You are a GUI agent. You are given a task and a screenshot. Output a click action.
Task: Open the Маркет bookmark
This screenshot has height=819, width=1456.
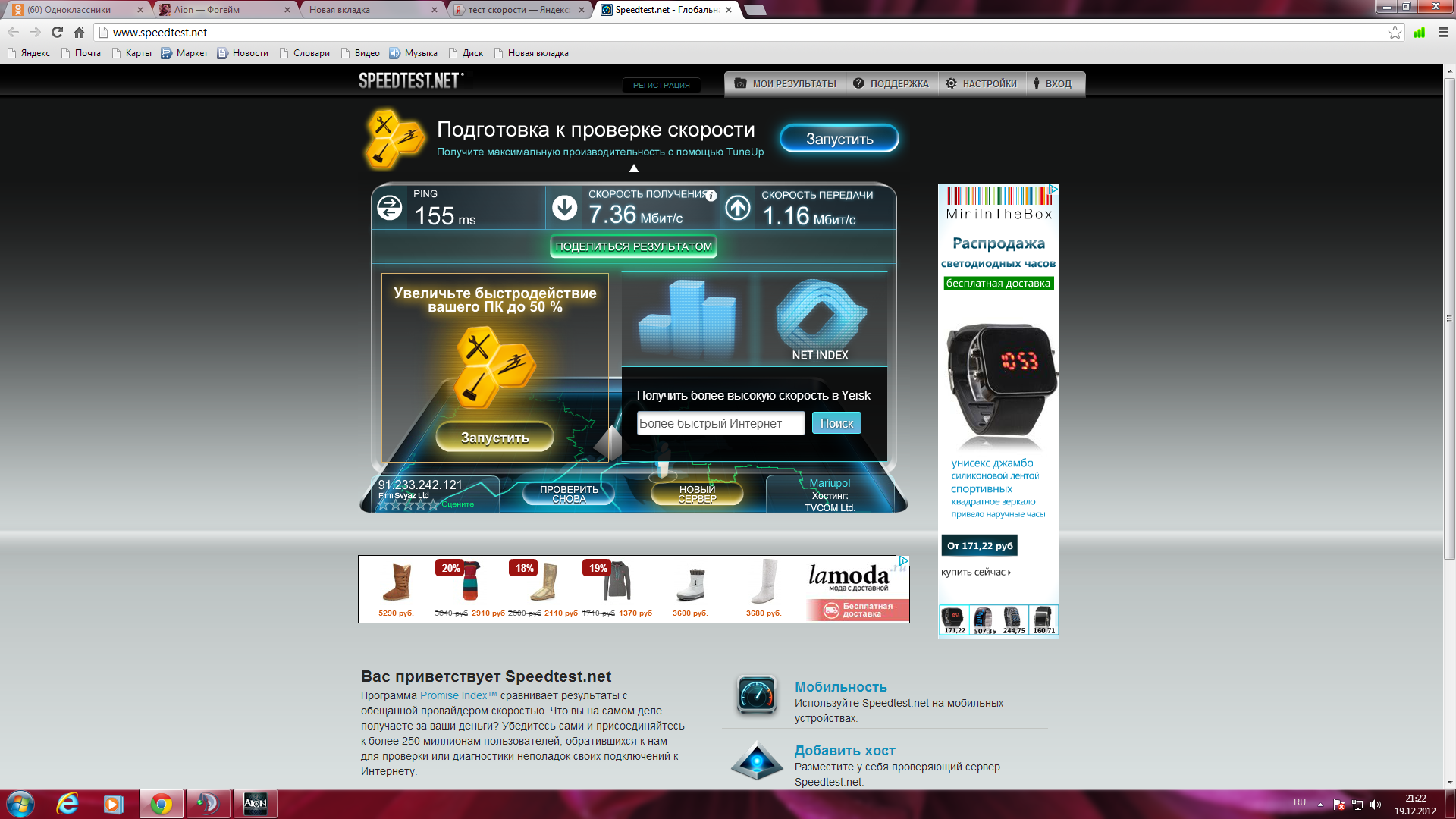tap(184, 53)
